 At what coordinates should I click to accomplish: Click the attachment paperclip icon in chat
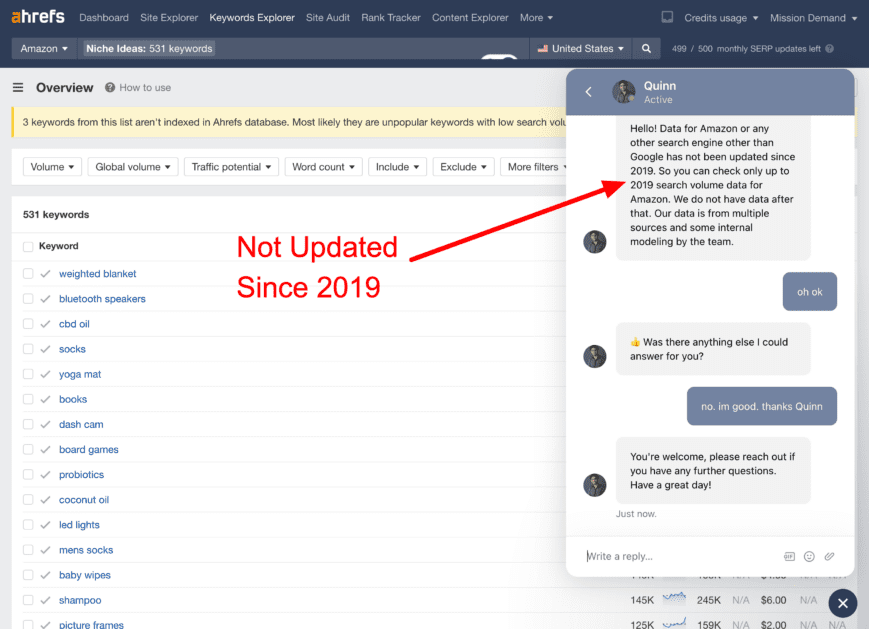pos(829,556)
